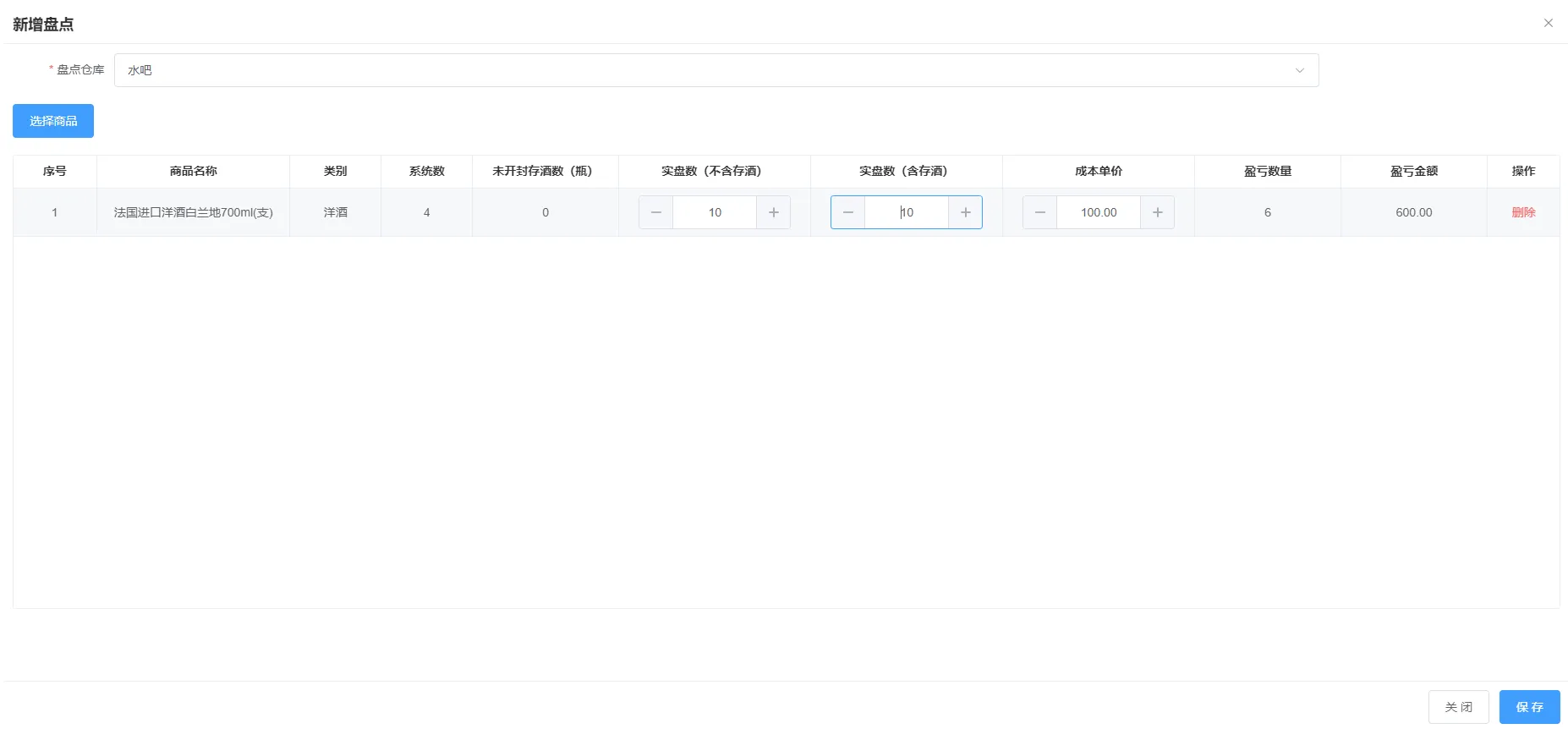The image size is (1568, 729).
Task: Click the 系统数 column header
Action: [x=426, y=171]
